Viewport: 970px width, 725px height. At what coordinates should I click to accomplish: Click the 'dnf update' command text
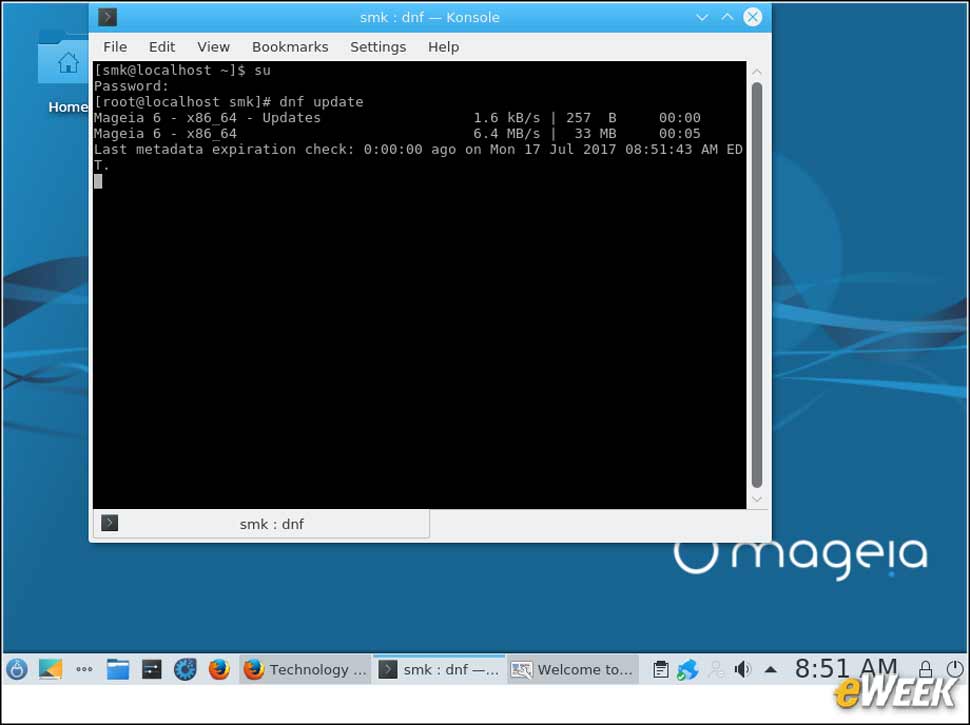coord(321,102)
